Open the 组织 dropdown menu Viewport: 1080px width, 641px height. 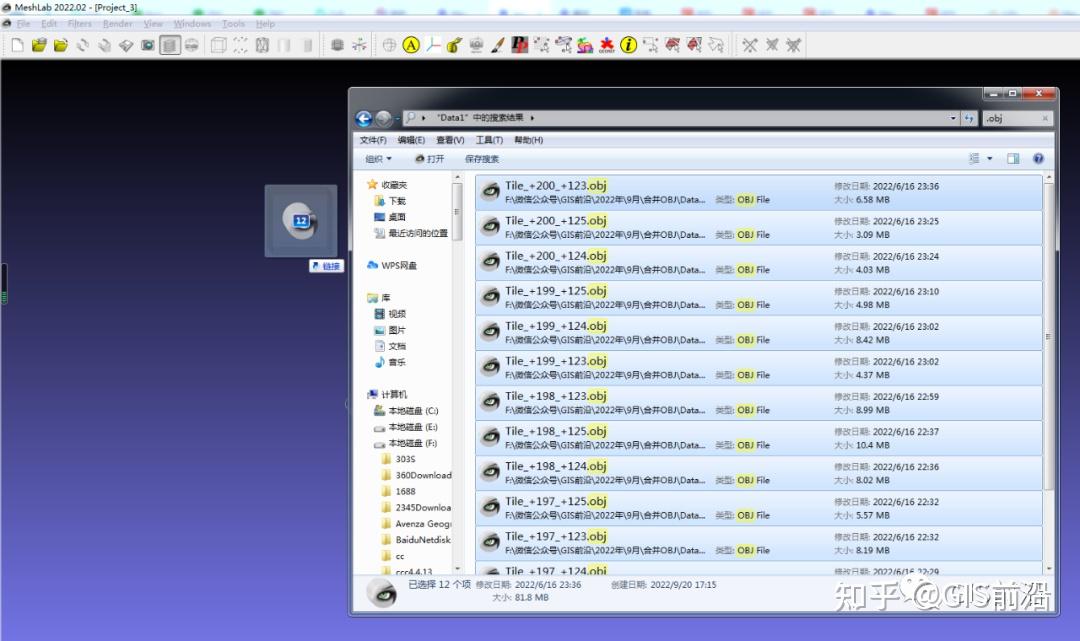[378, 159]
